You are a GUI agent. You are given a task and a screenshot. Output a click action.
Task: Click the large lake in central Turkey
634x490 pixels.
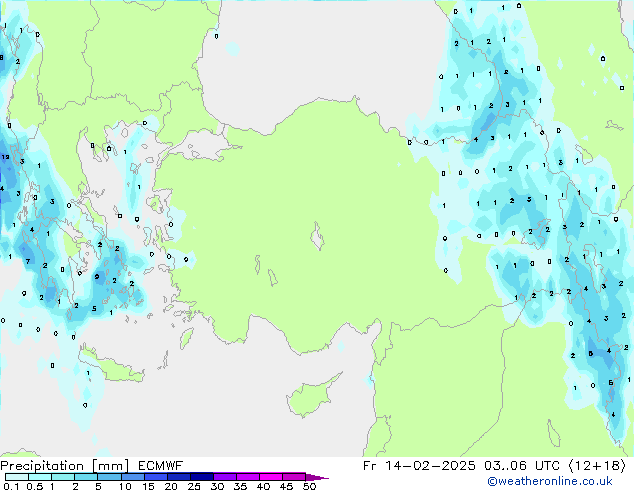317,236
